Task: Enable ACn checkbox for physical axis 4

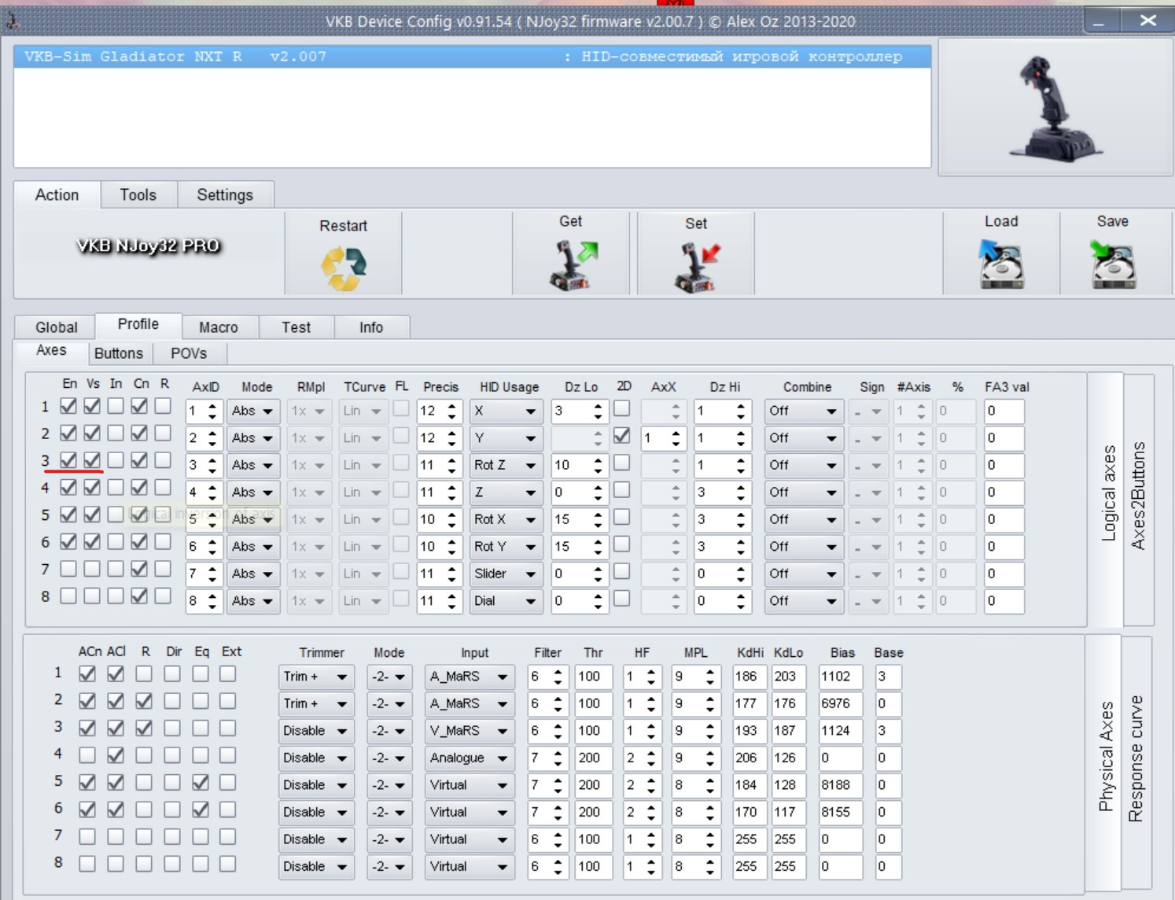Action: (88, 755)
